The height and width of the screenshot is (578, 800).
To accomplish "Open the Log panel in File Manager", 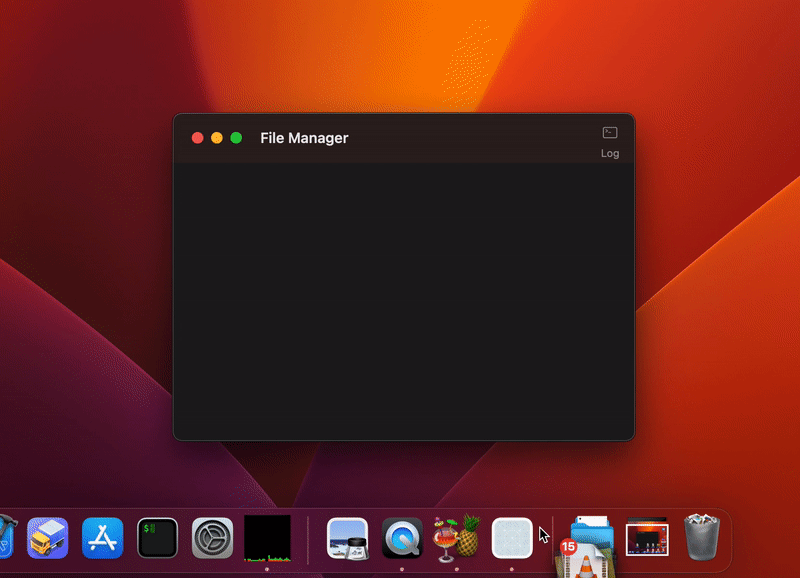I will pos(610,142).
